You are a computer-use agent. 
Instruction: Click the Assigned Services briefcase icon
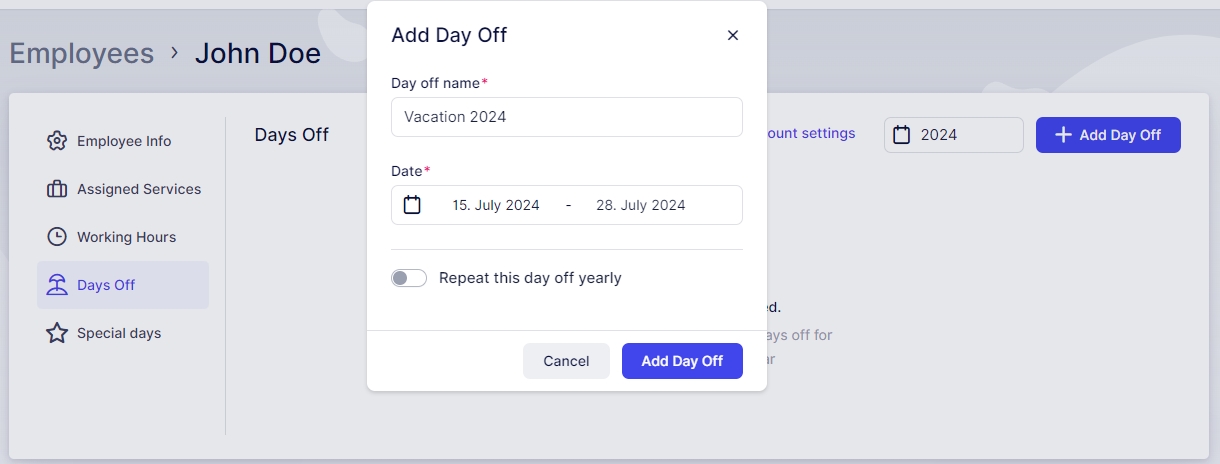click(57, 189)
